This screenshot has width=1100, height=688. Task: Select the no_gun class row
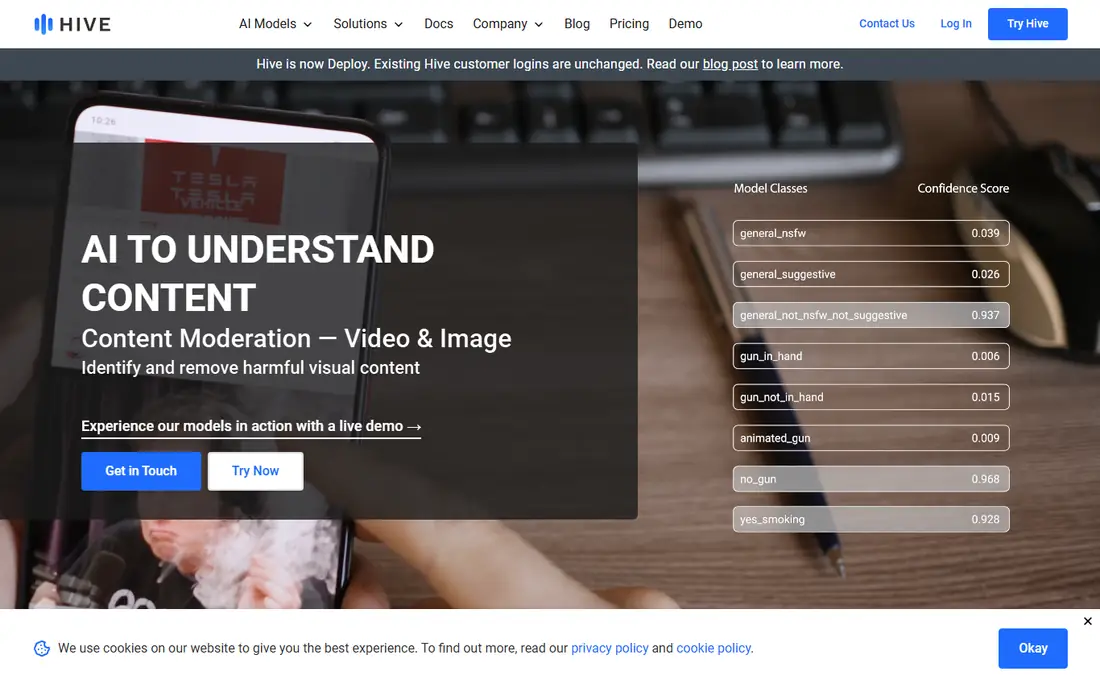(x=871, y=479)
